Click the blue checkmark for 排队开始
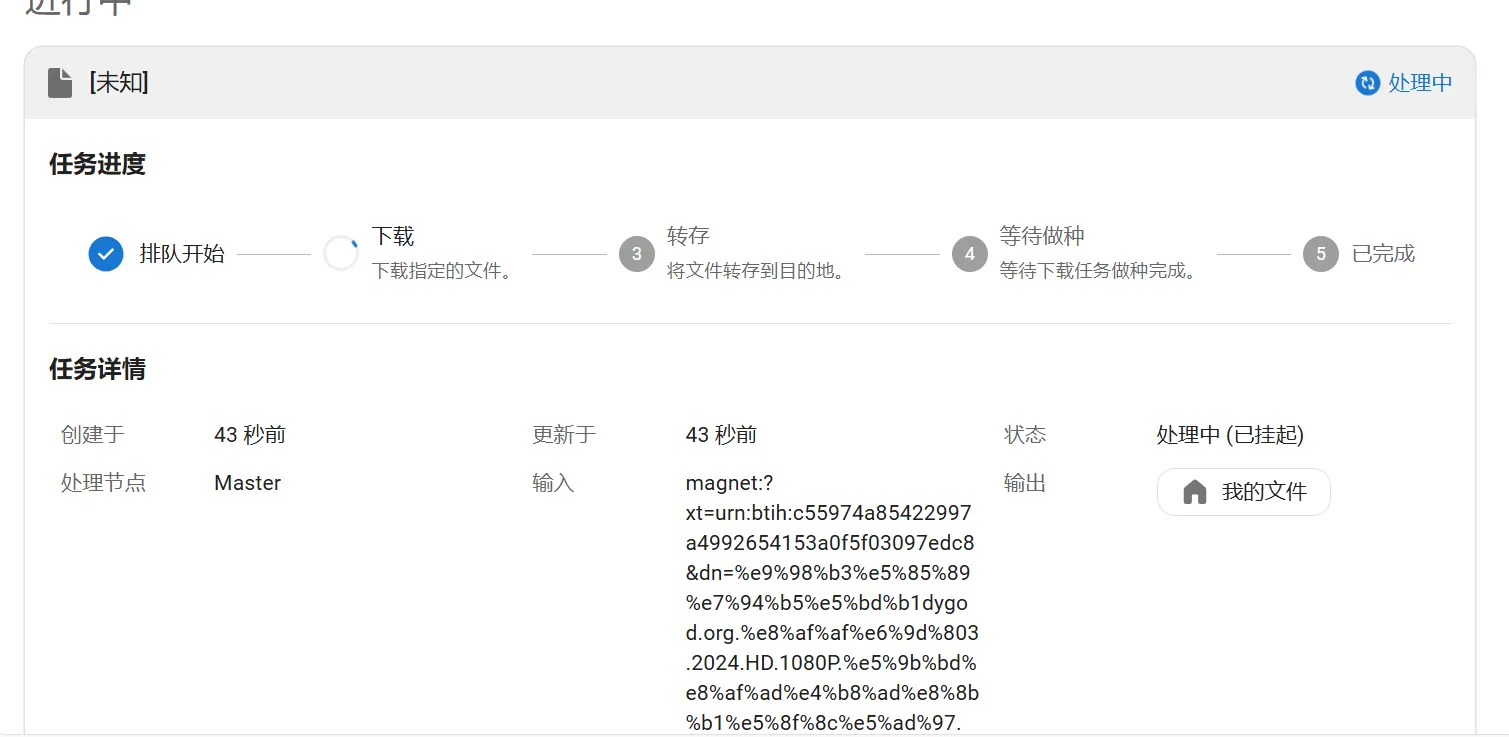 tap(106, 254)
